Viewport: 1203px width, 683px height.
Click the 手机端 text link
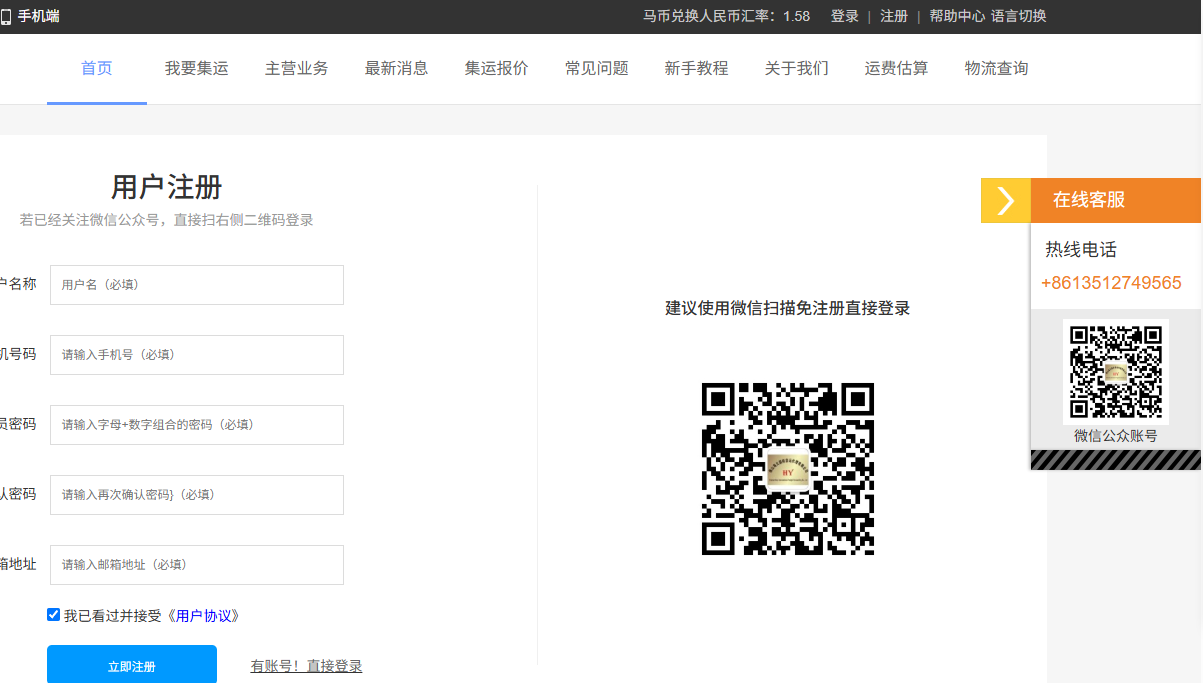38,16
